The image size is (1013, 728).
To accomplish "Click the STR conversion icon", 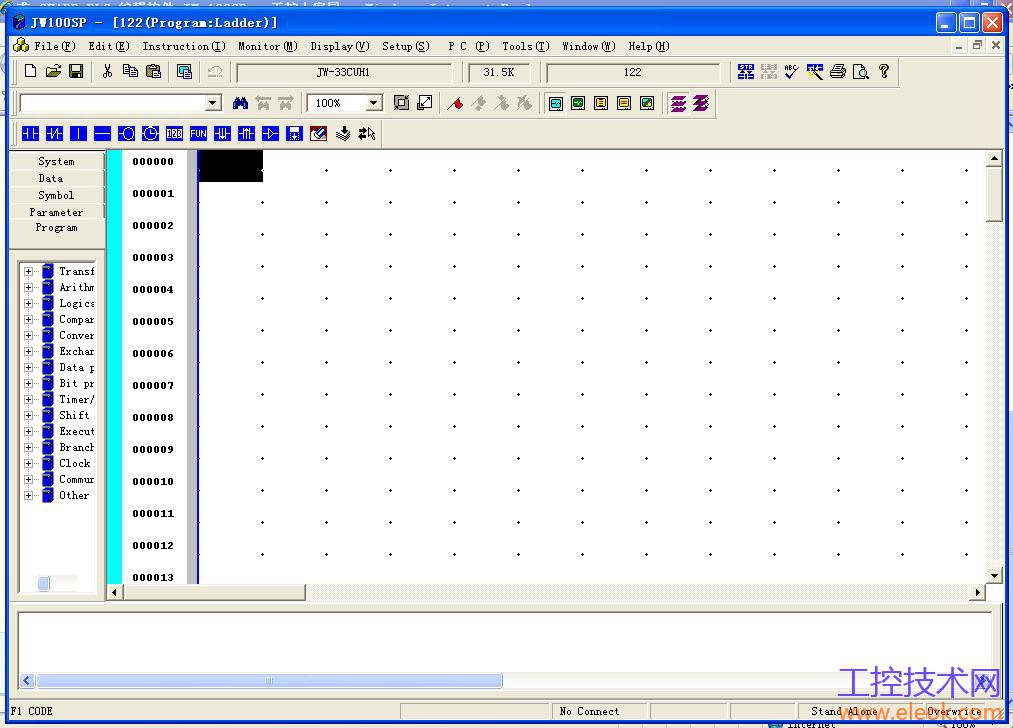I will tap(746, 71).
